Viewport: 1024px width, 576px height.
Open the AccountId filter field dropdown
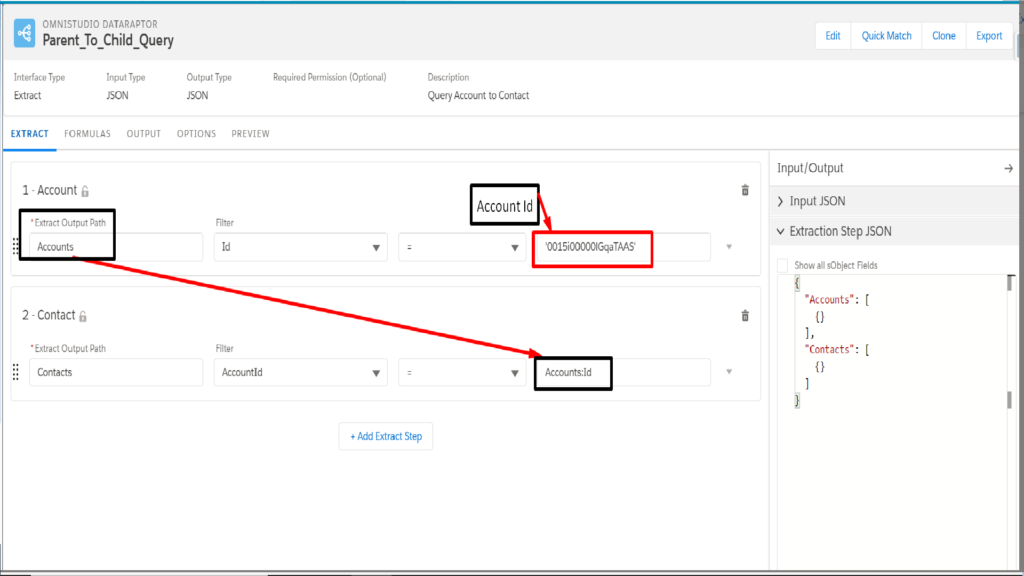300,372
